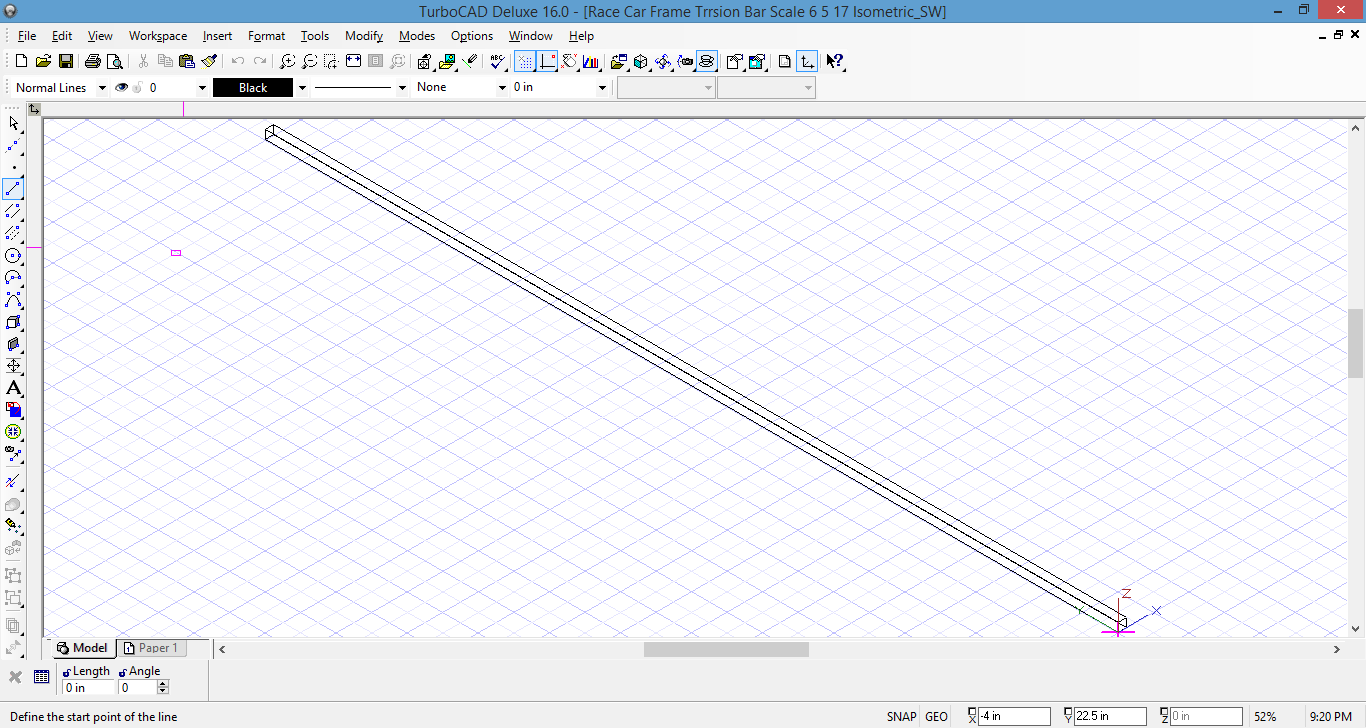Image resolution: width=1366 pixels, height=728 pixels.
Task: Toggle GEO mode in status bar
Action: pyautogui.click(x=936, y=716)
